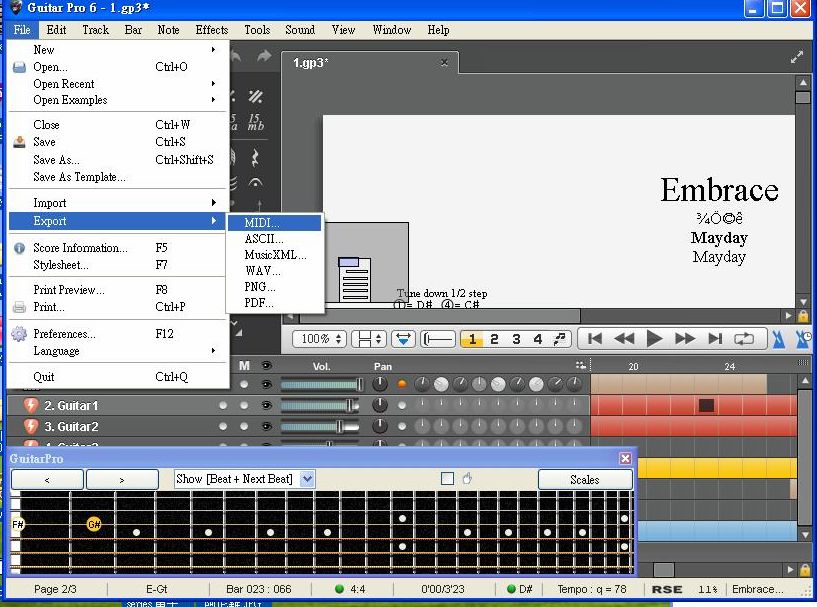This screenshot has width=817, height=607.
Task: Open Scales in fretboard window
Action: (585, 479)
